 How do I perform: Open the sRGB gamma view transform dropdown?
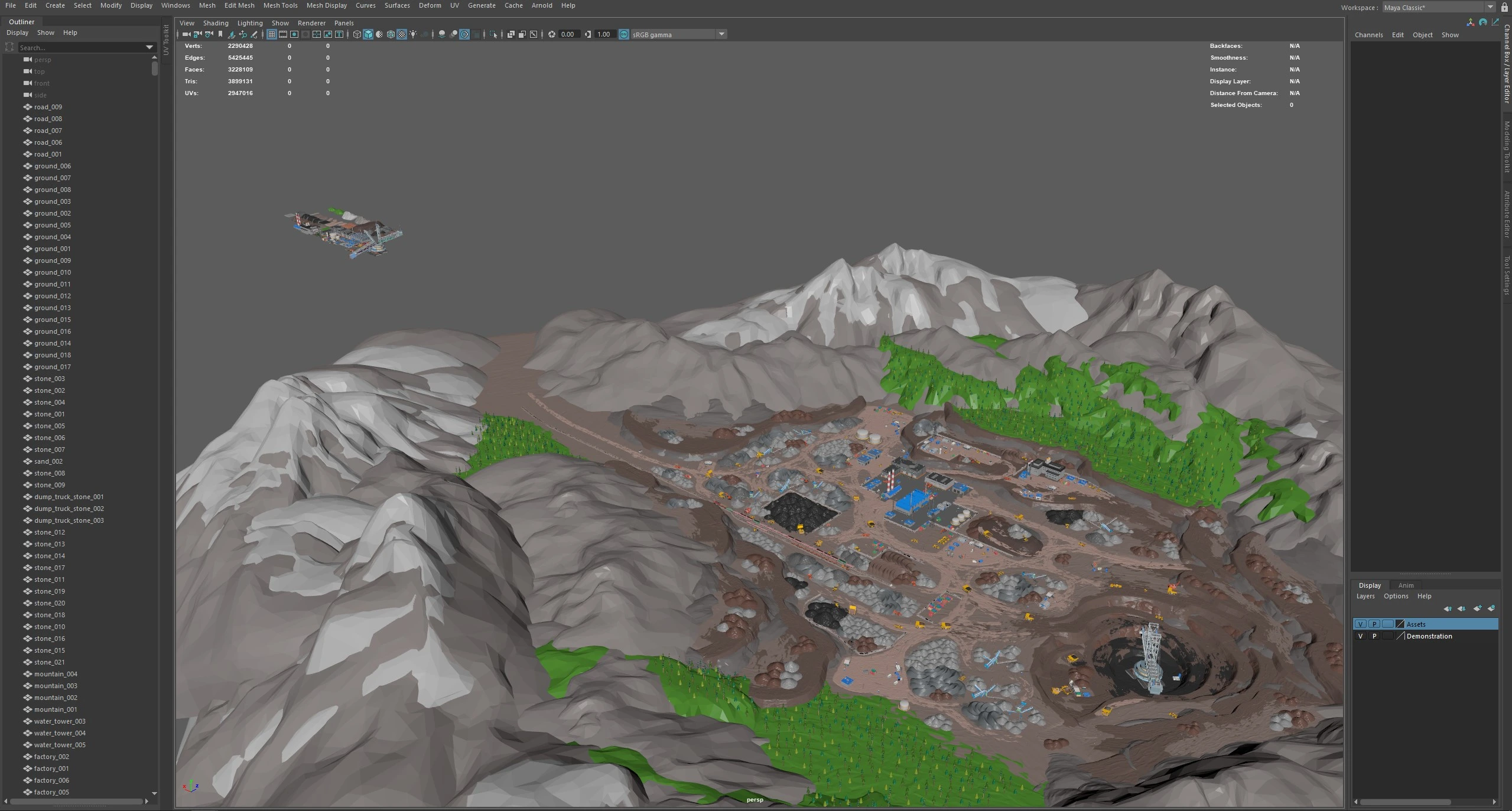click(721, 34)
